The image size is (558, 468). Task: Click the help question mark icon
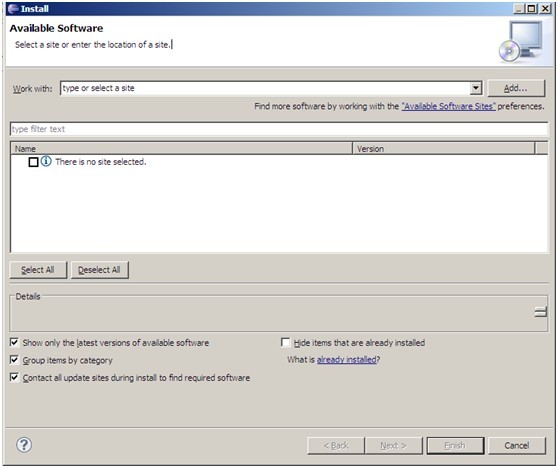[x=24, y=445]
